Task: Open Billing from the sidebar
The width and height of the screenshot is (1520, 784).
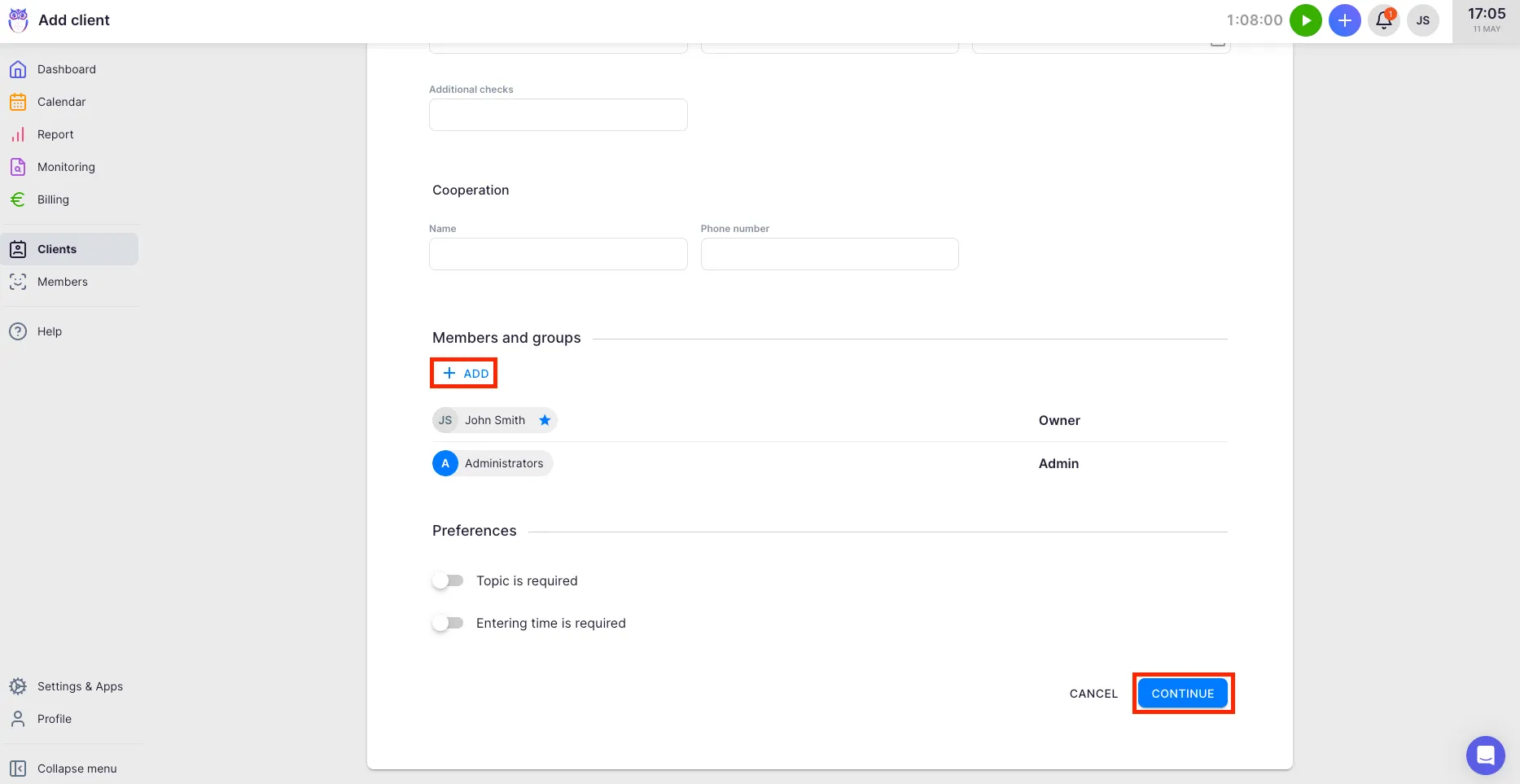Action: 53,199
